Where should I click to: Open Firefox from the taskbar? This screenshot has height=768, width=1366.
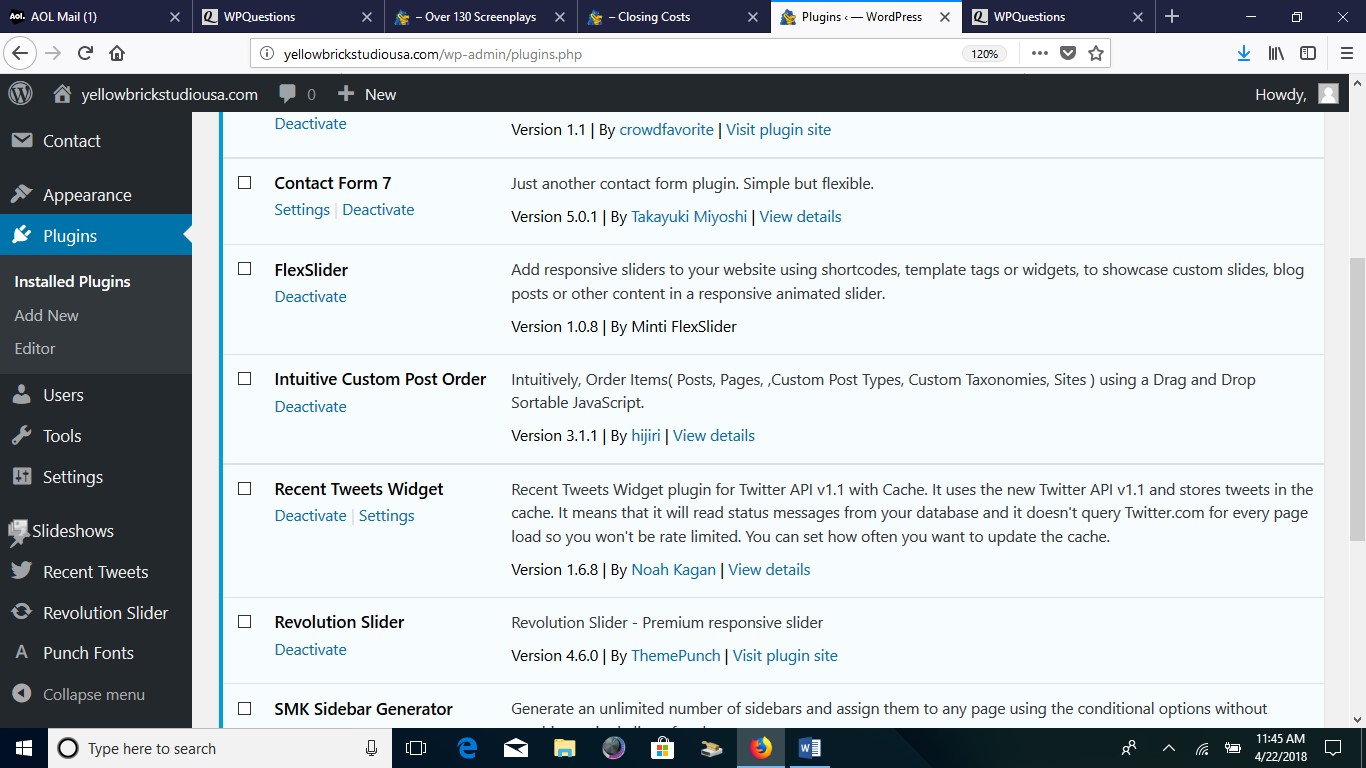(x=761, y=748)
